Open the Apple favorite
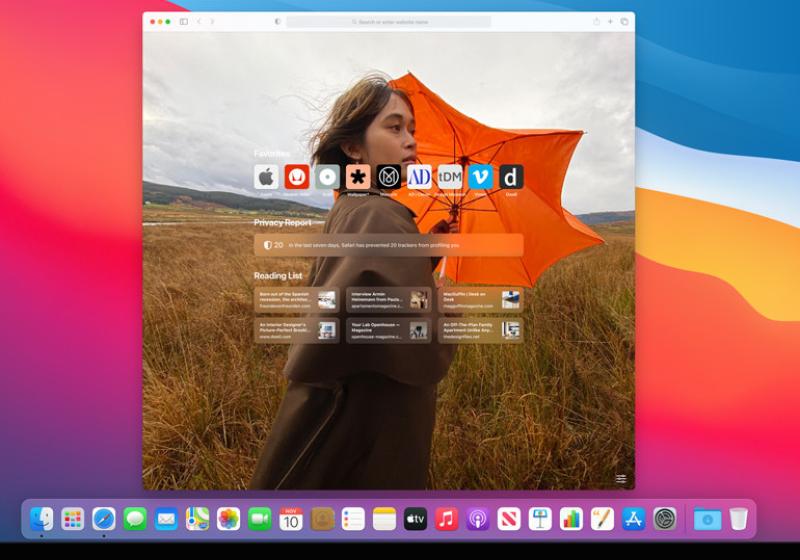This screenshot has height=560, width=800. pos(266,177)
